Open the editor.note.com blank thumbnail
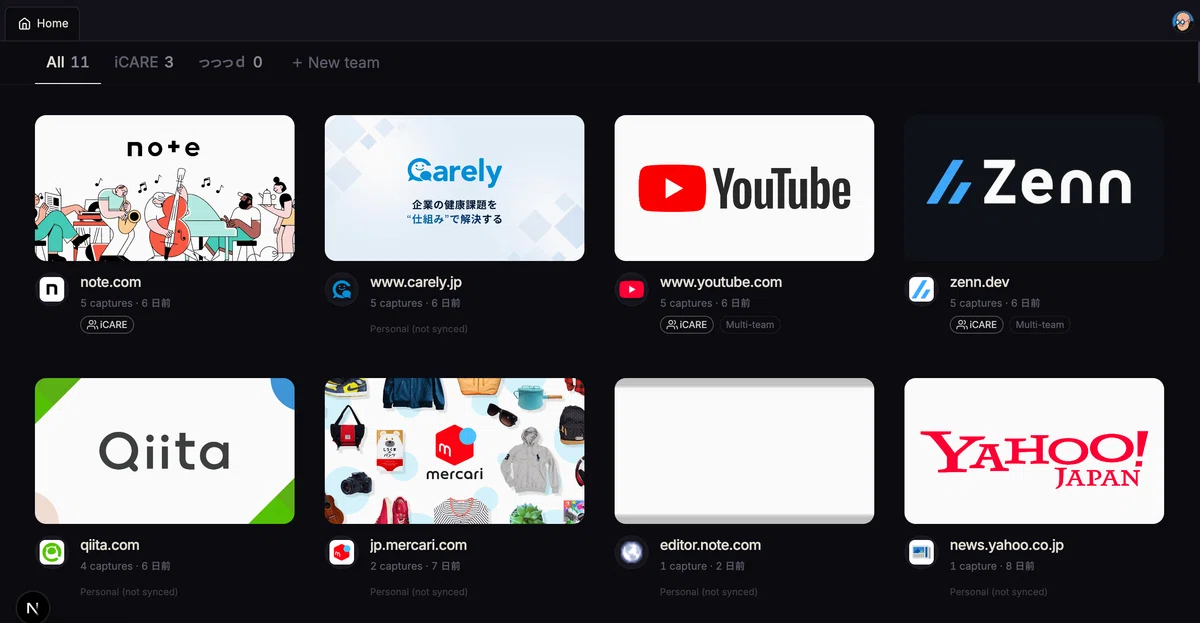Screen dimensions: 1200x623 coord(744,451)
